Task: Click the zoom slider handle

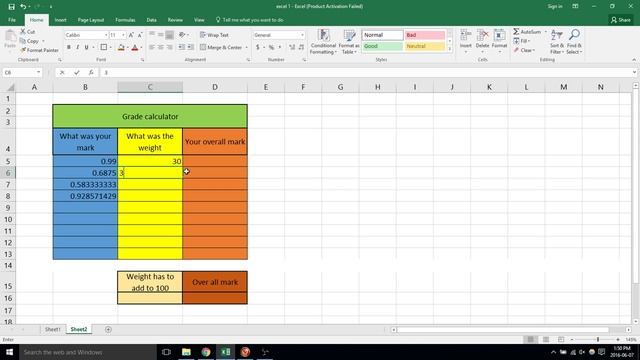Action: 598,340
